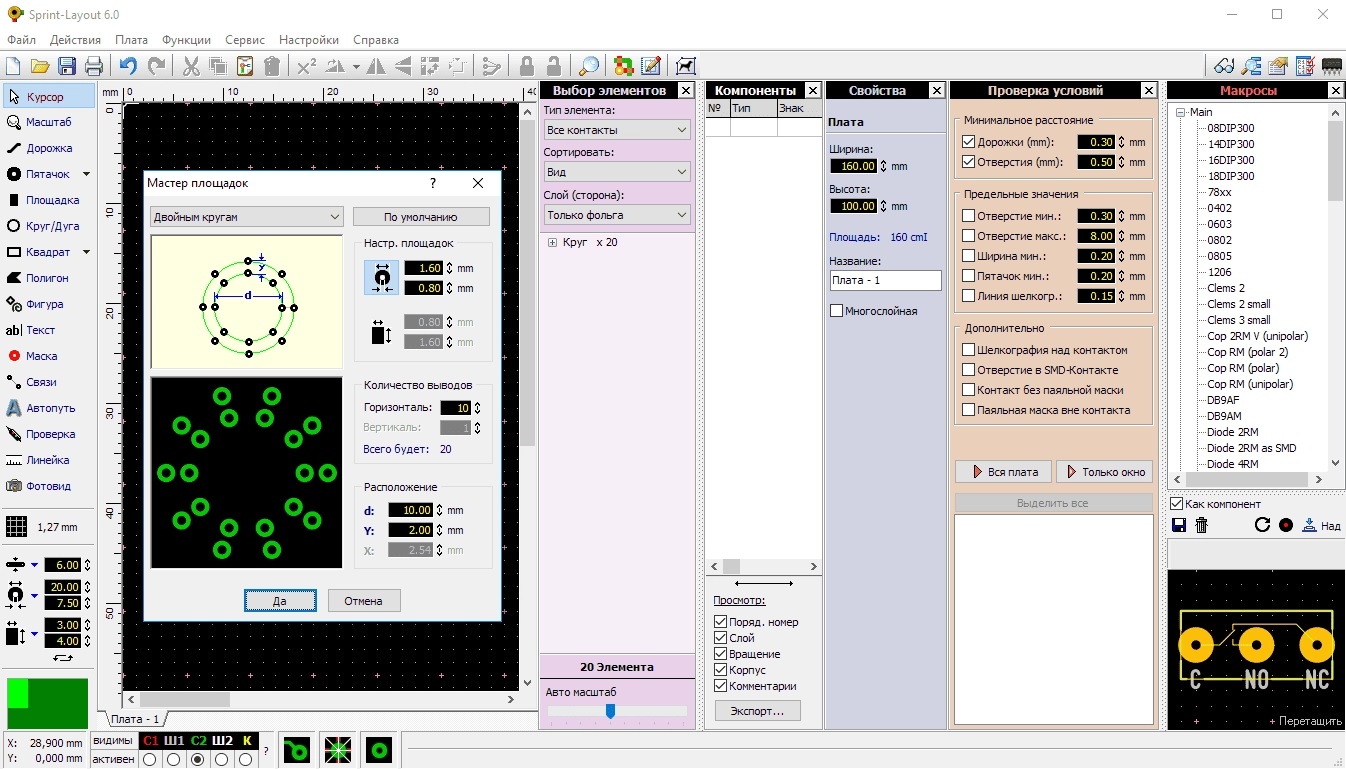
Task: Open a file with the folder icon
Action: [x=40, y=66]
